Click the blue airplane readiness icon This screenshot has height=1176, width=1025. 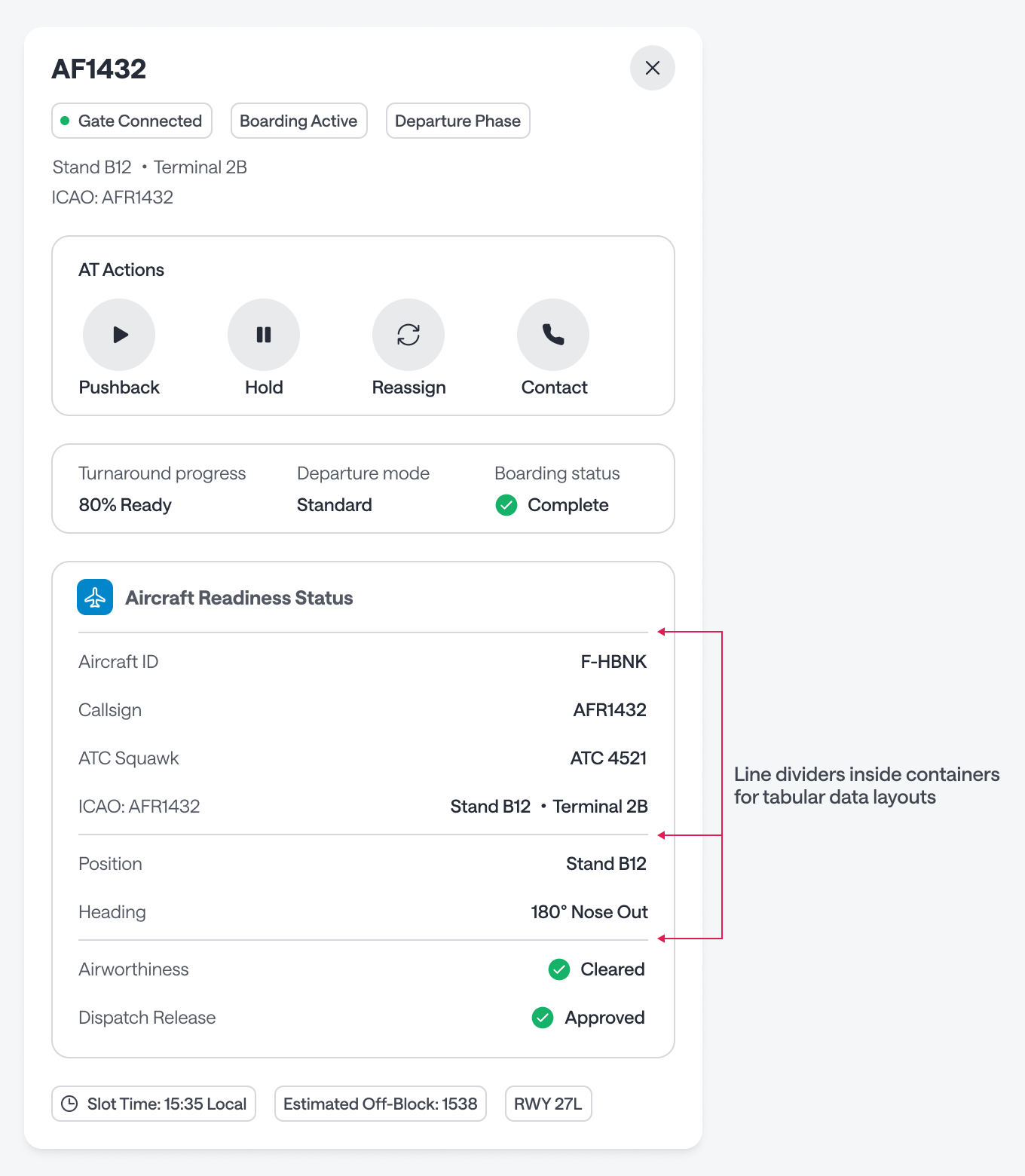click(95, 597)
